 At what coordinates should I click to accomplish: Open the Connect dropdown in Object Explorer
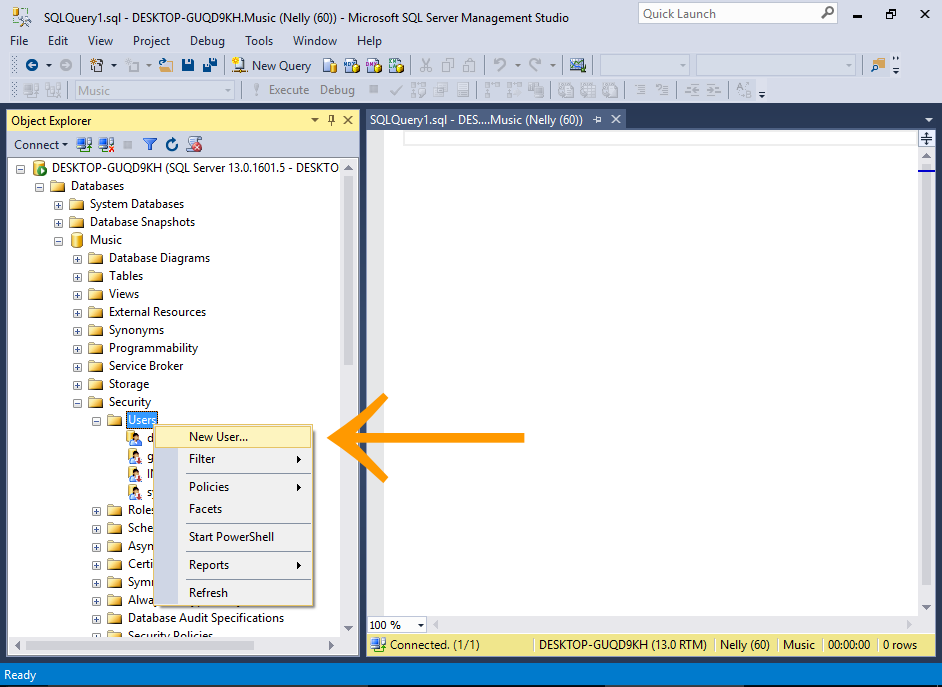tap(41, 145)
